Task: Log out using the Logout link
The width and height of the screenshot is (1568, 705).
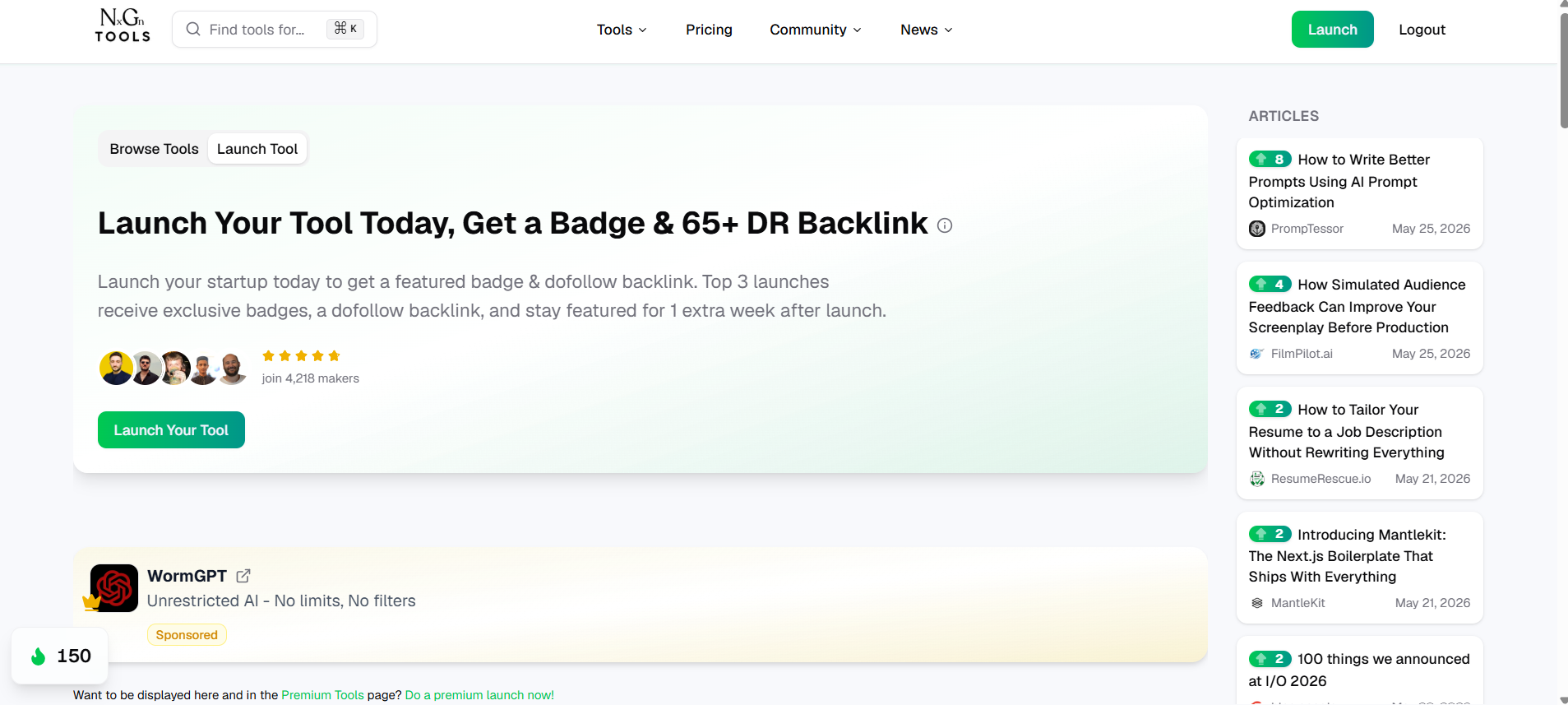Action: [x=1422, y=30]
